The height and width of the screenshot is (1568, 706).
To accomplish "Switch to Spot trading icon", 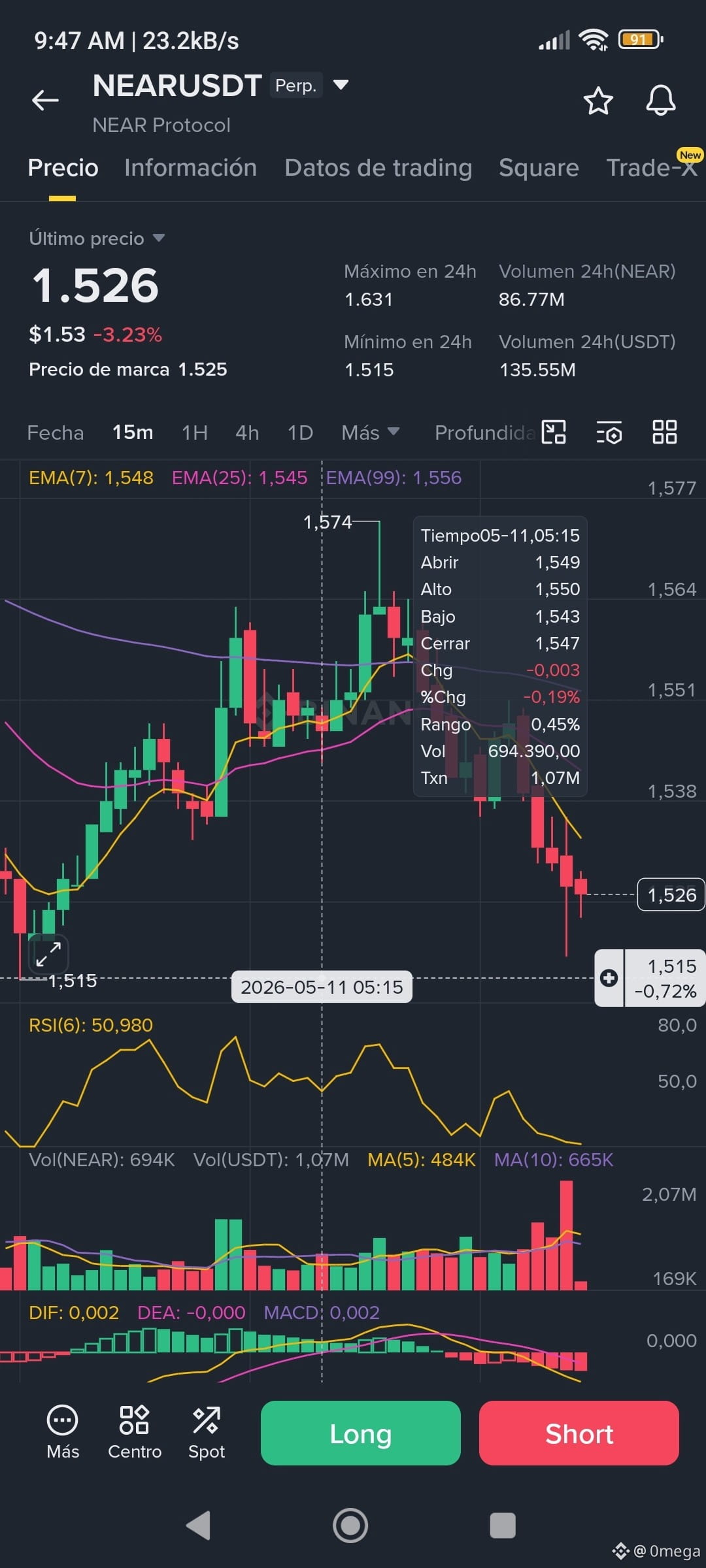I will tap(207, 1432).
